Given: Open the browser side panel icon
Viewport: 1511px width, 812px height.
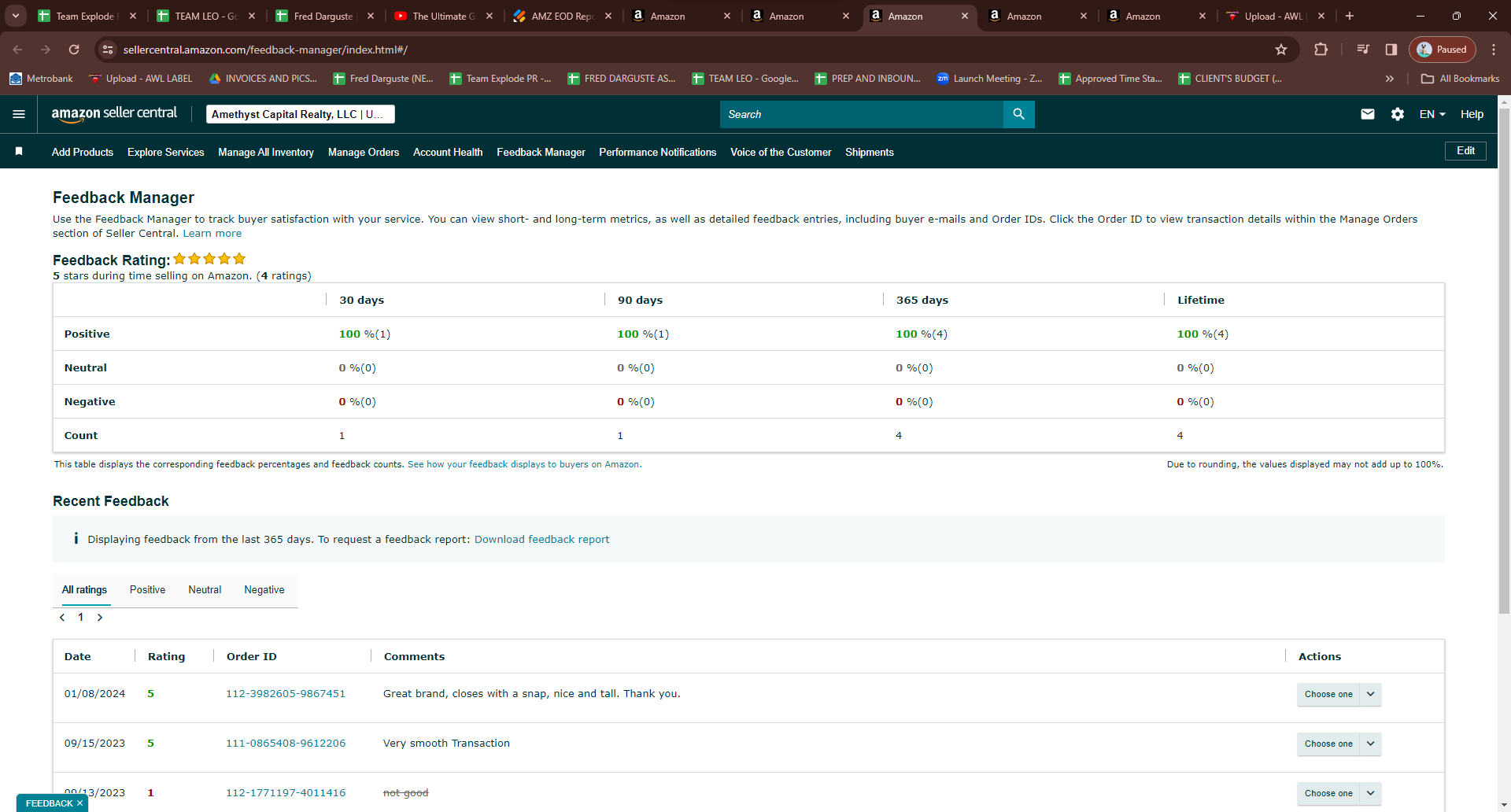Looking at the screenshot, I should (1391, 50).
